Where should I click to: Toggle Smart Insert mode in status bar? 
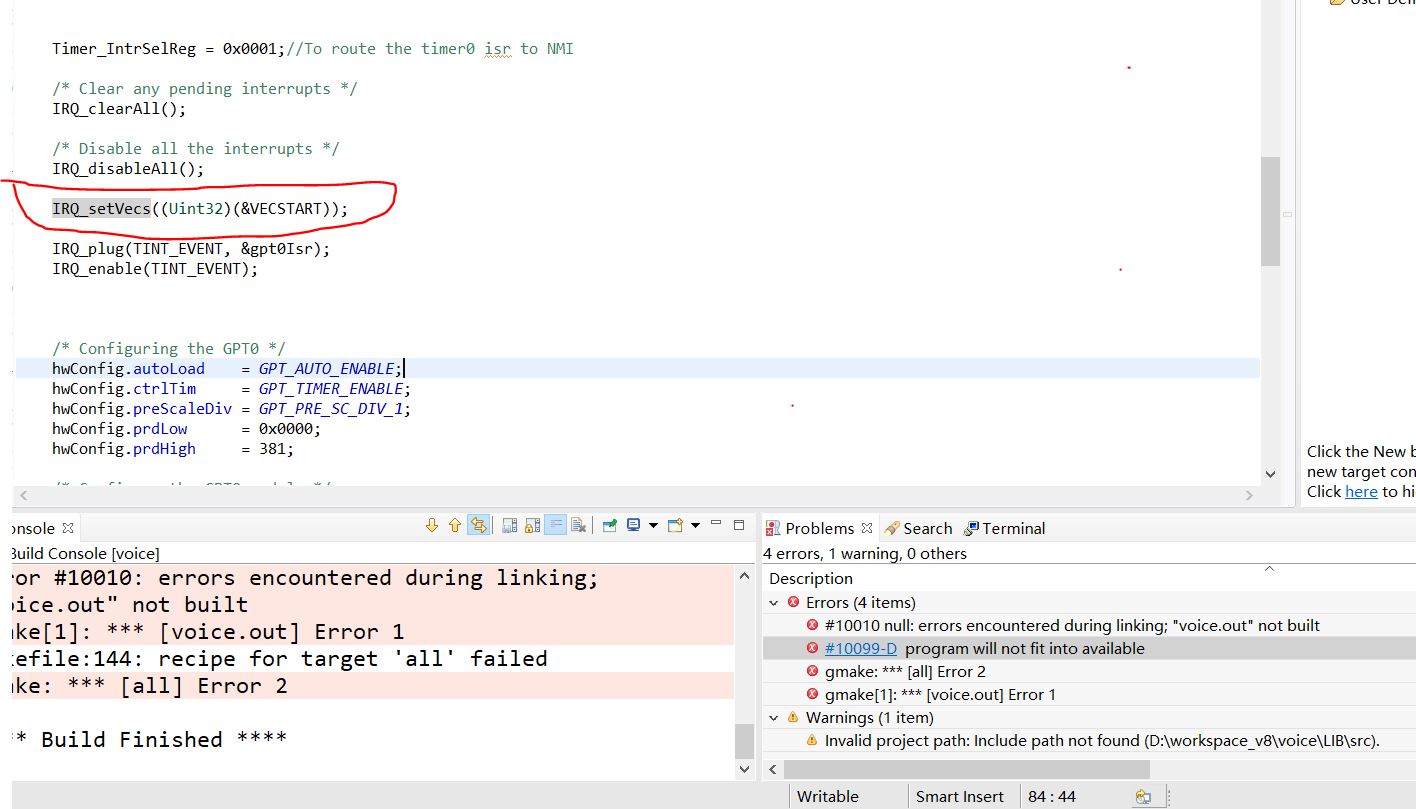tap(959, 797)
